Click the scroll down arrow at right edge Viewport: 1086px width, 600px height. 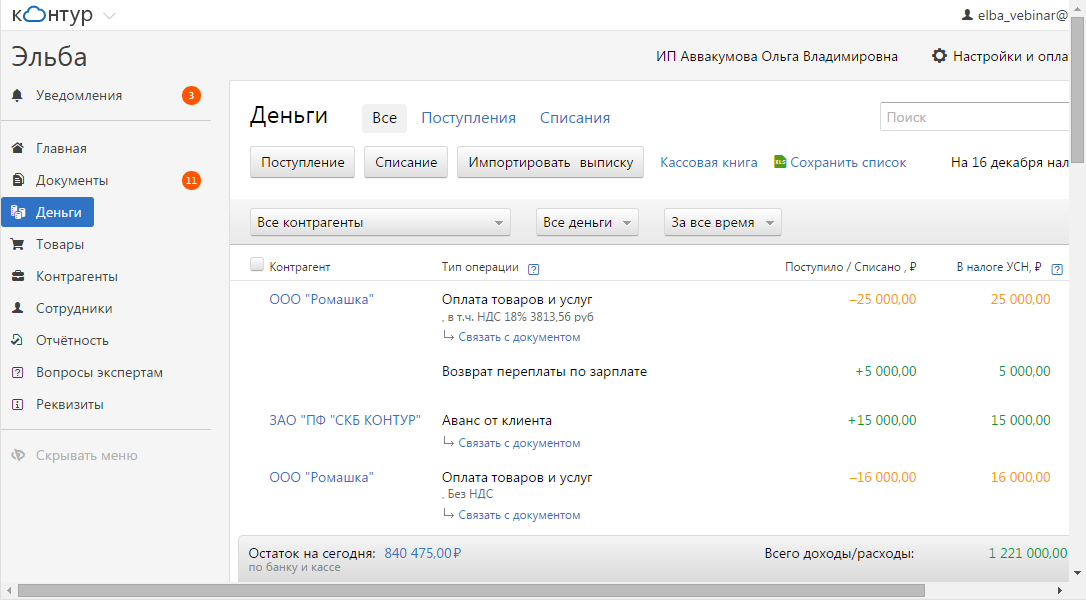pos(1077,574)
